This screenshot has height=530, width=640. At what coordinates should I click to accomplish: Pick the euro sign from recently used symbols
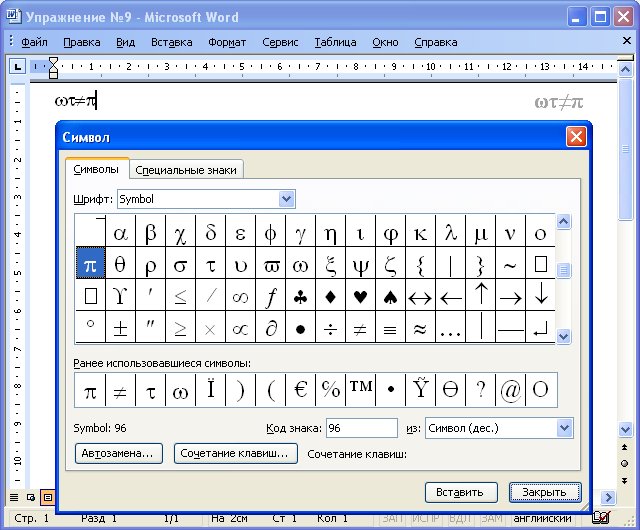300,390
